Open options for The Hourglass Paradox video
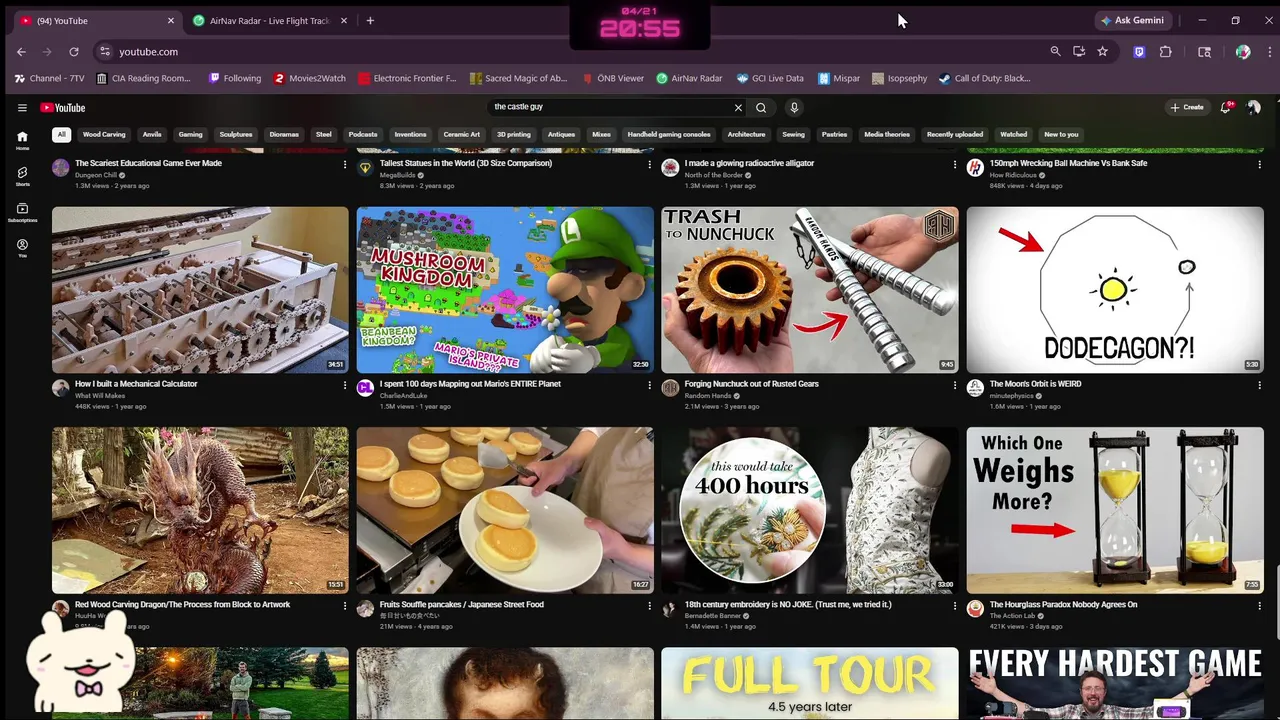Viewport: 1280px width, 720px height. tap(1259, 606)
